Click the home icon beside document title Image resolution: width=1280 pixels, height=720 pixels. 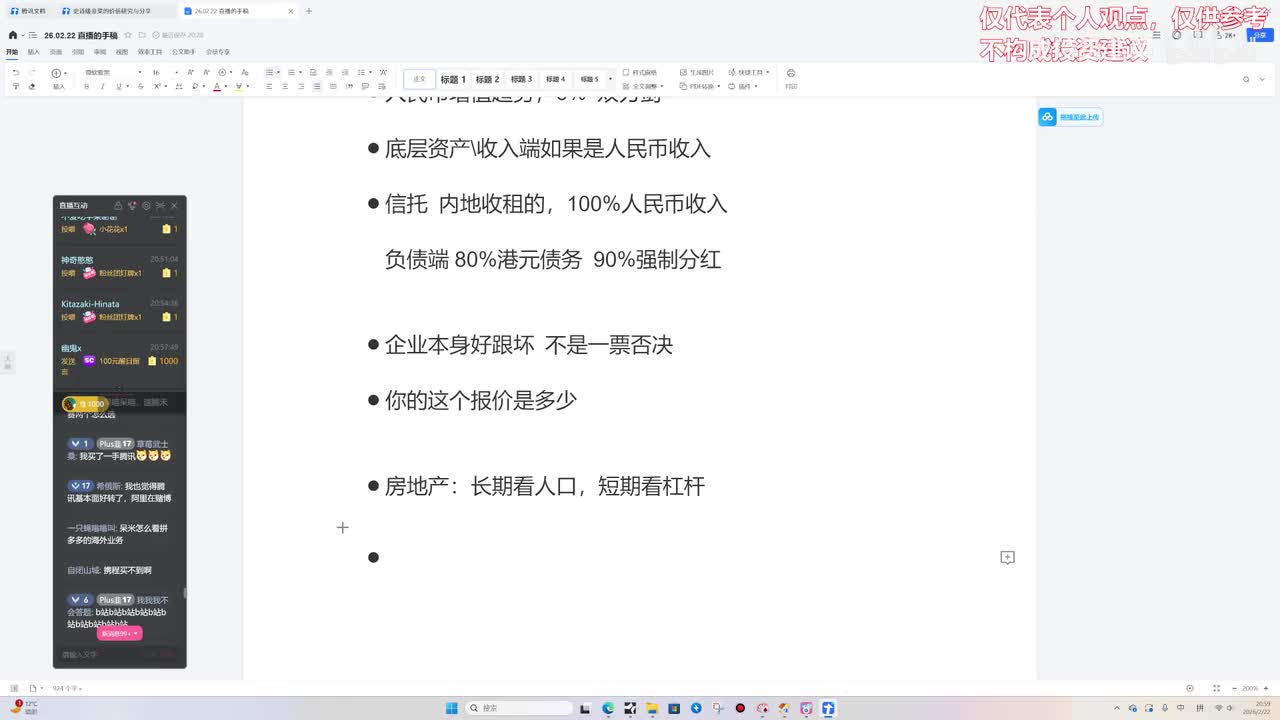point(12,35)
